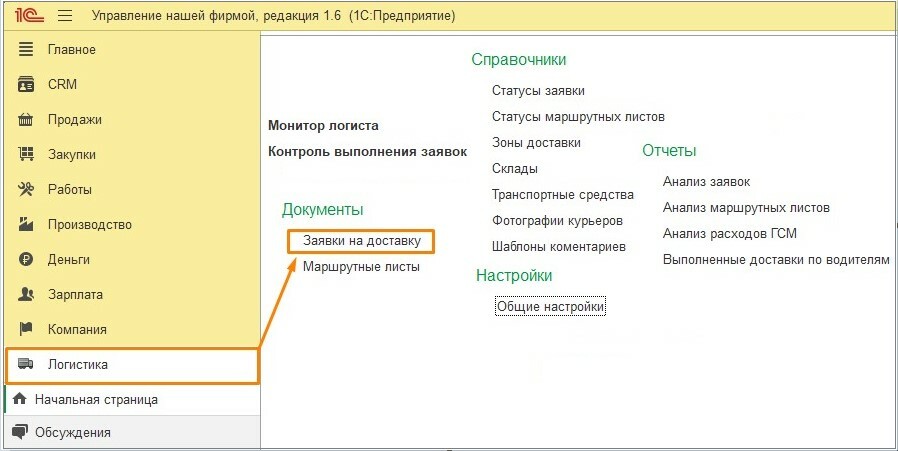Open the Склады catalog
898x451 pixels.
515,169
